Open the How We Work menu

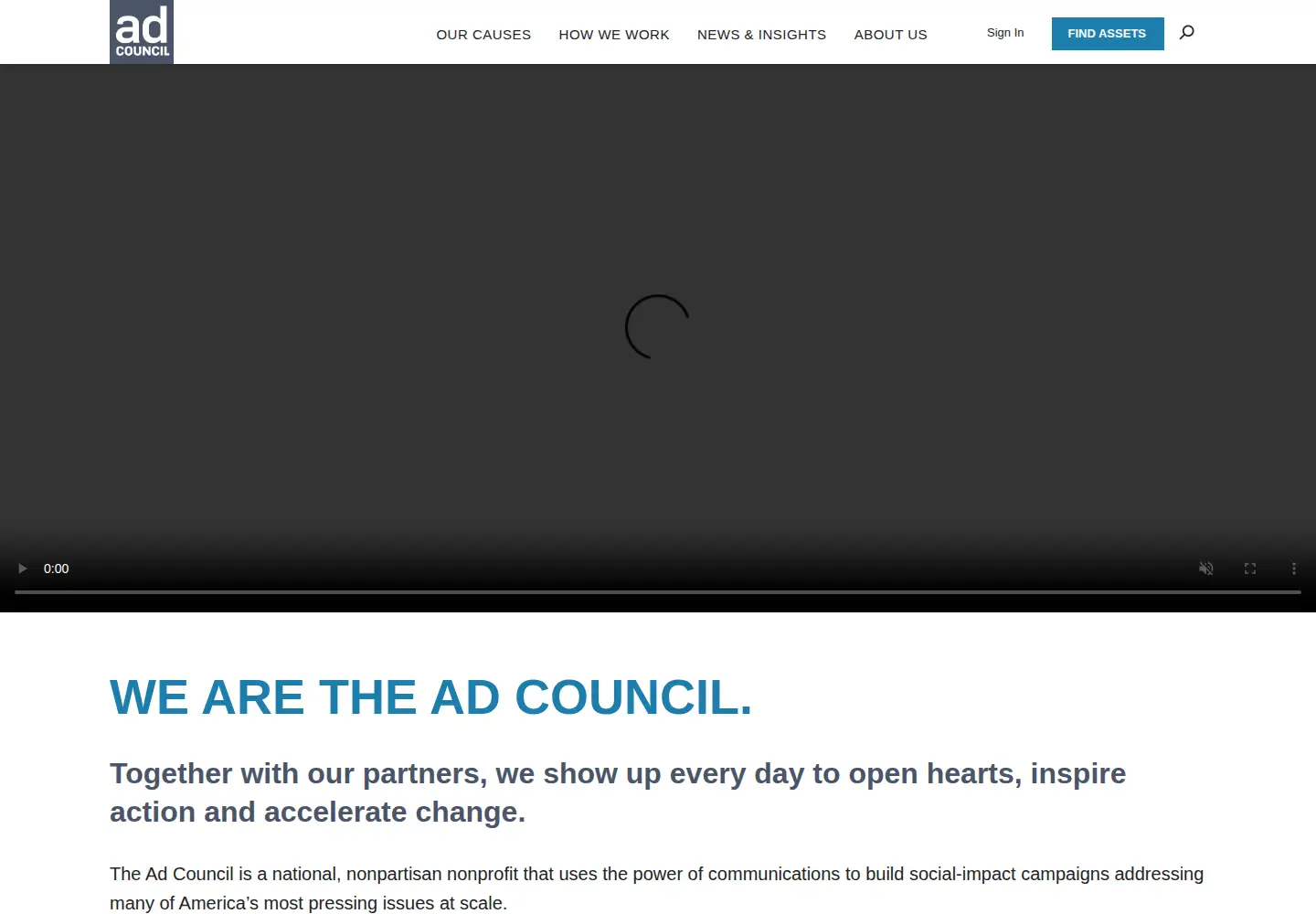click(614, 35)
